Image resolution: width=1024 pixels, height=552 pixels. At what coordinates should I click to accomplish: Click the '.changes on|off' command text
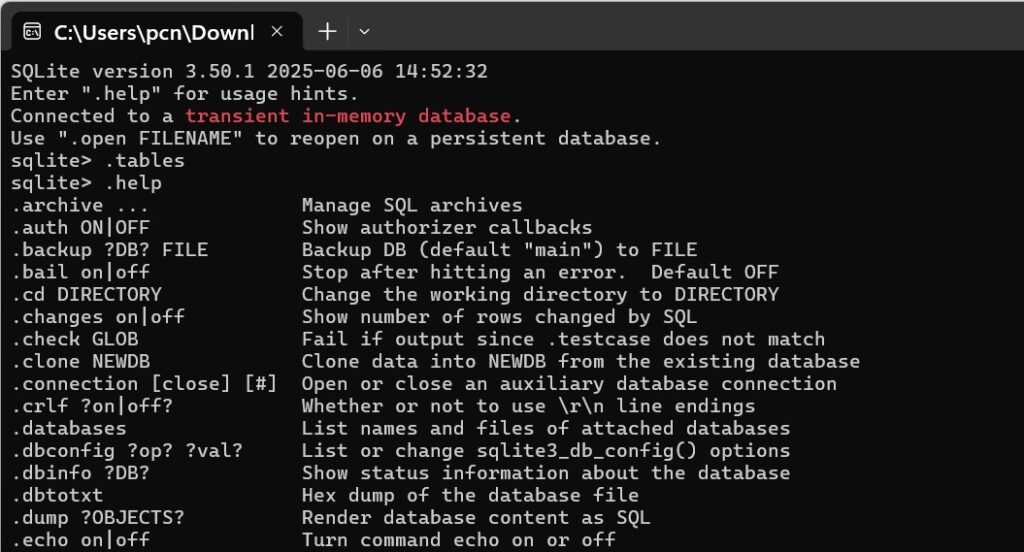98,317
